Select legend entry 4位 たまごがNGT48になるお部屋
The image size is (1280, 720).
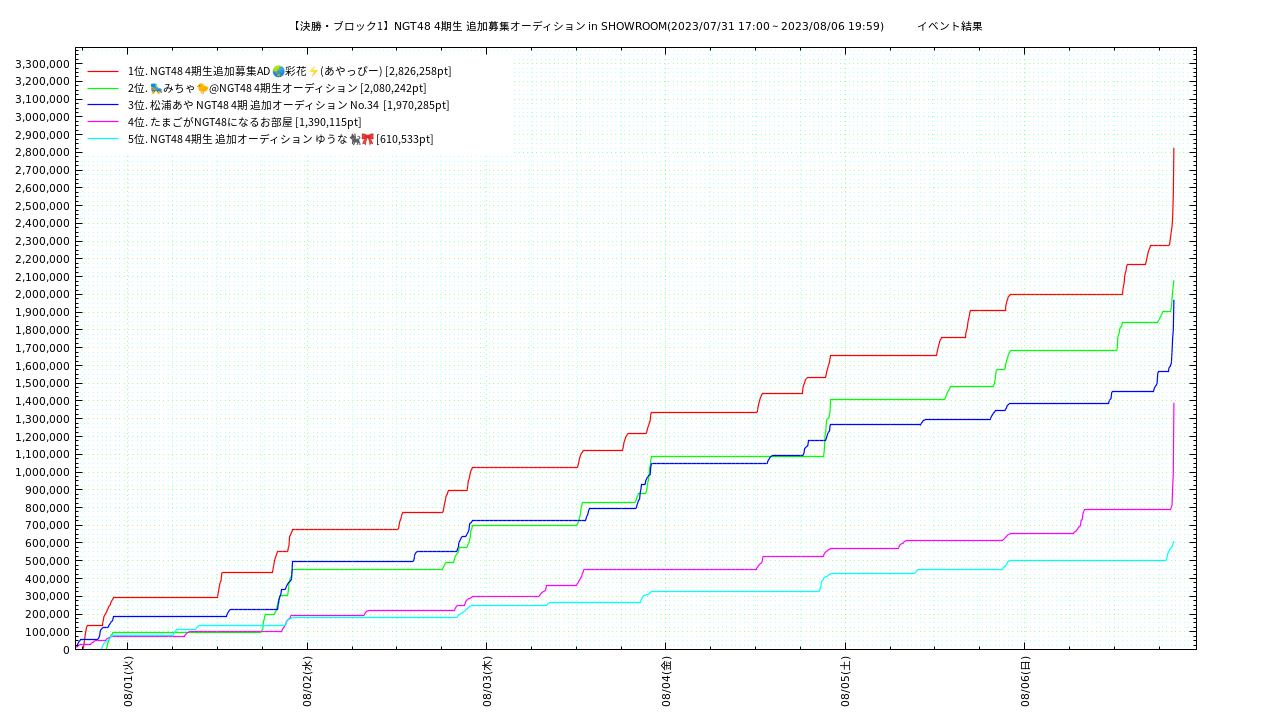pos(245,122)
